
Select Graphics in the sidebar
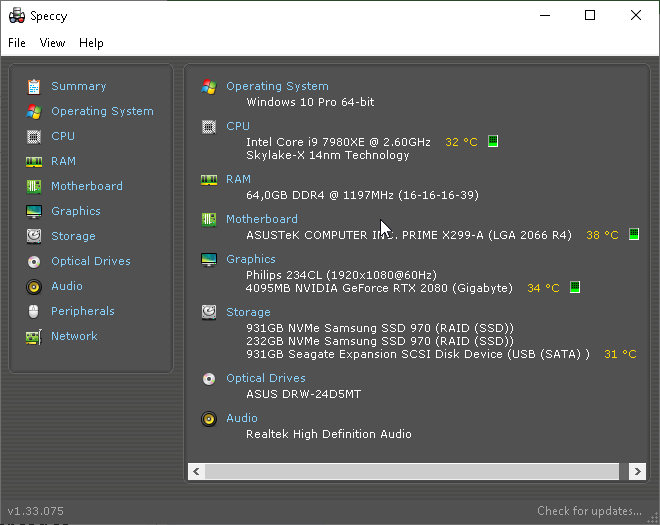[x=76, y=211]
